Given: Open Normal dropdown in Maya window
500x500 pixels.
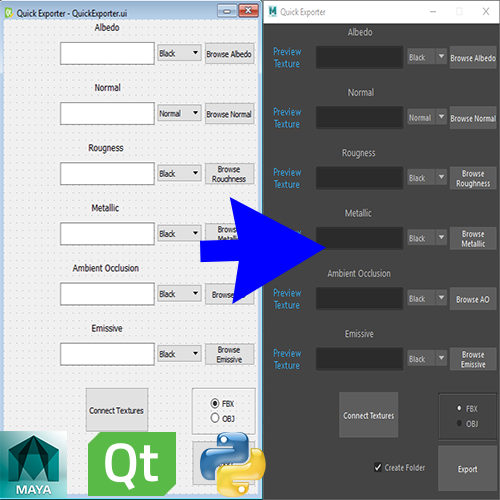Looking at the screenshot, I should click(x=427, y=117).
